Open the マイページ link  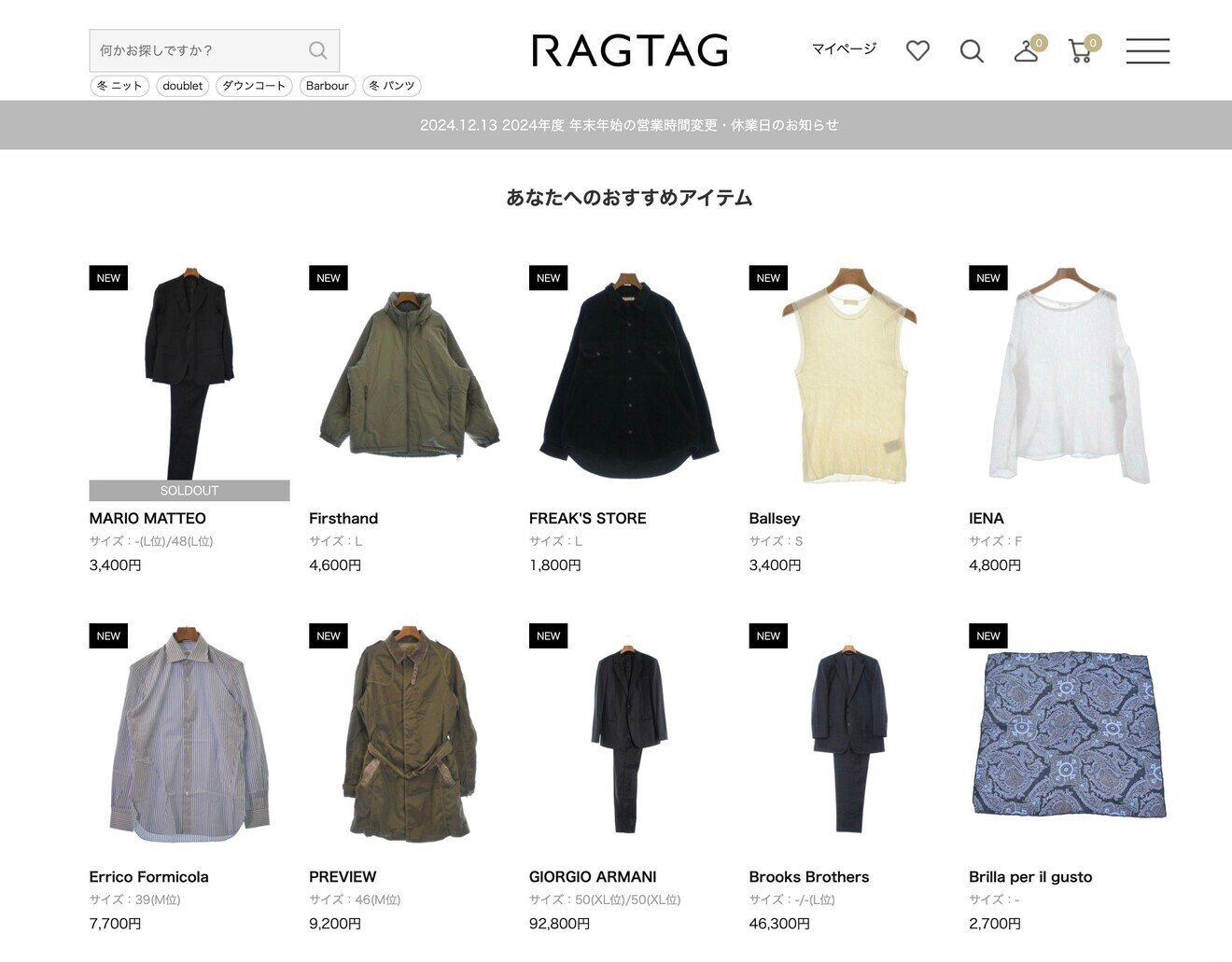click(844, 49)
